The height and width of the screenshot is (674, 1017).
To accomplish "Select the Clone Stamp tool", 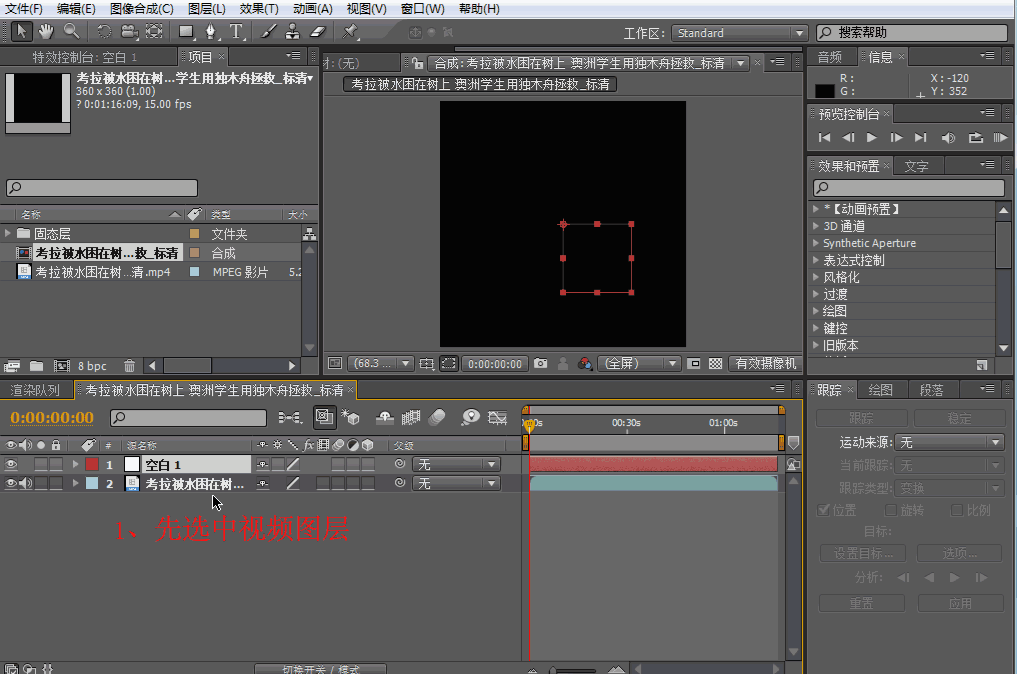I will [293, 31].
